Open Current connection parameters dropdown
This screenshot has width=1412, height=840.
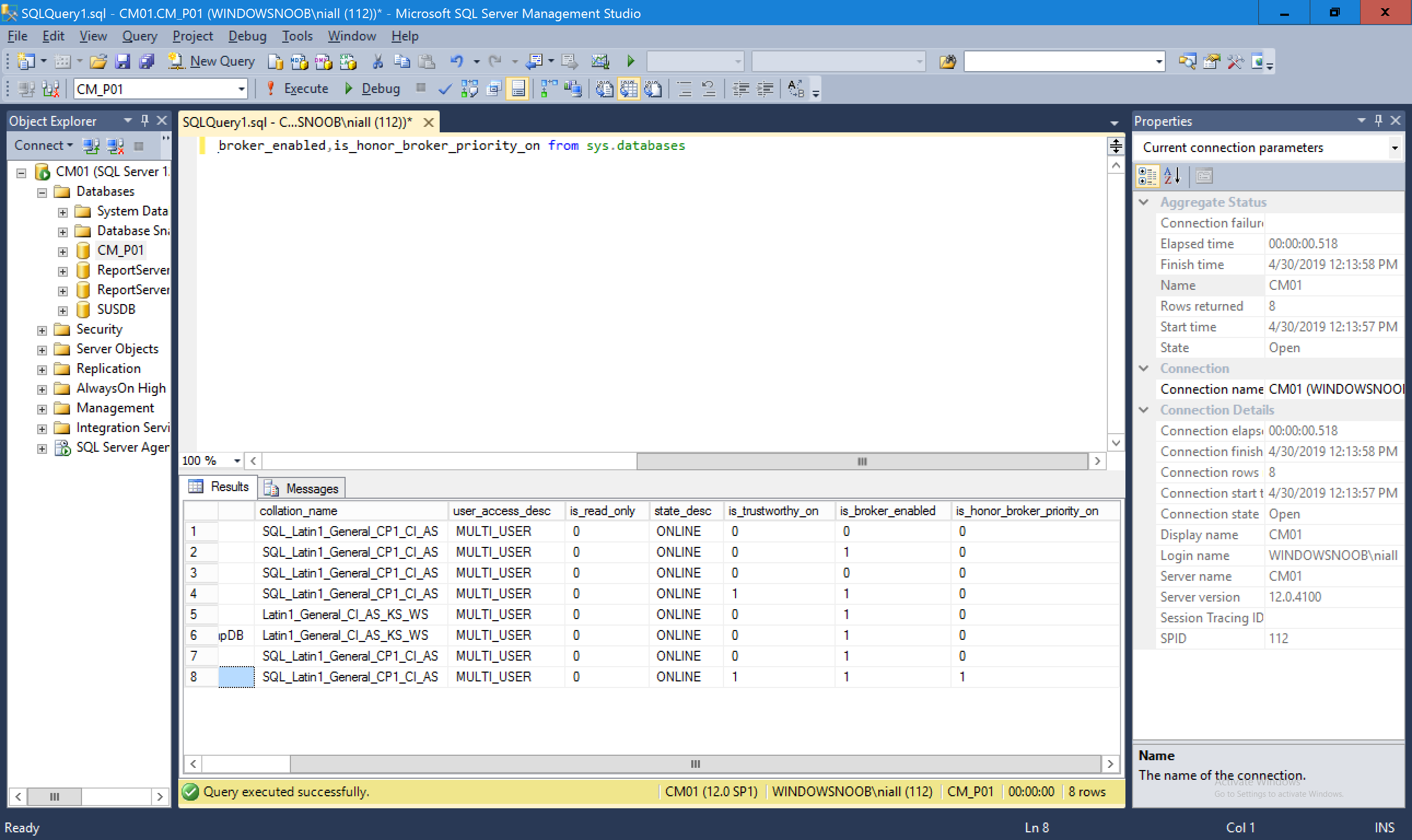(1395, 148)
